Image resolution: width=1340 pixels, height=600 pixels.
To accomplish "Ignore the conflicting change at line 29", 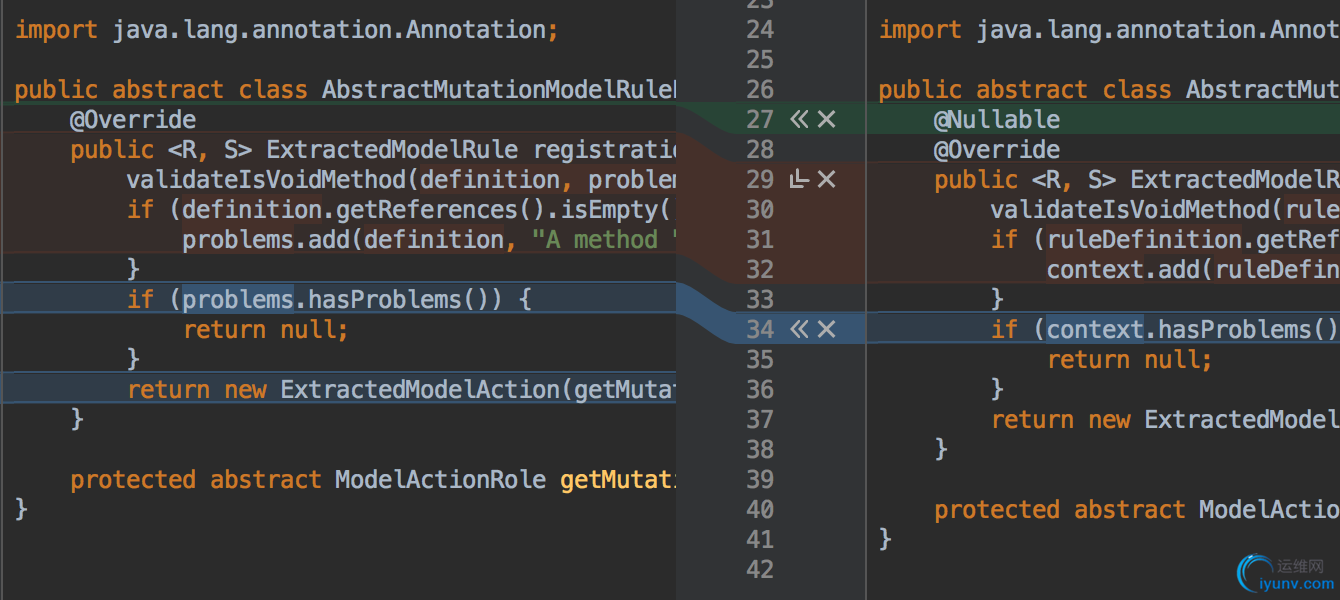I will coord(826,180).
